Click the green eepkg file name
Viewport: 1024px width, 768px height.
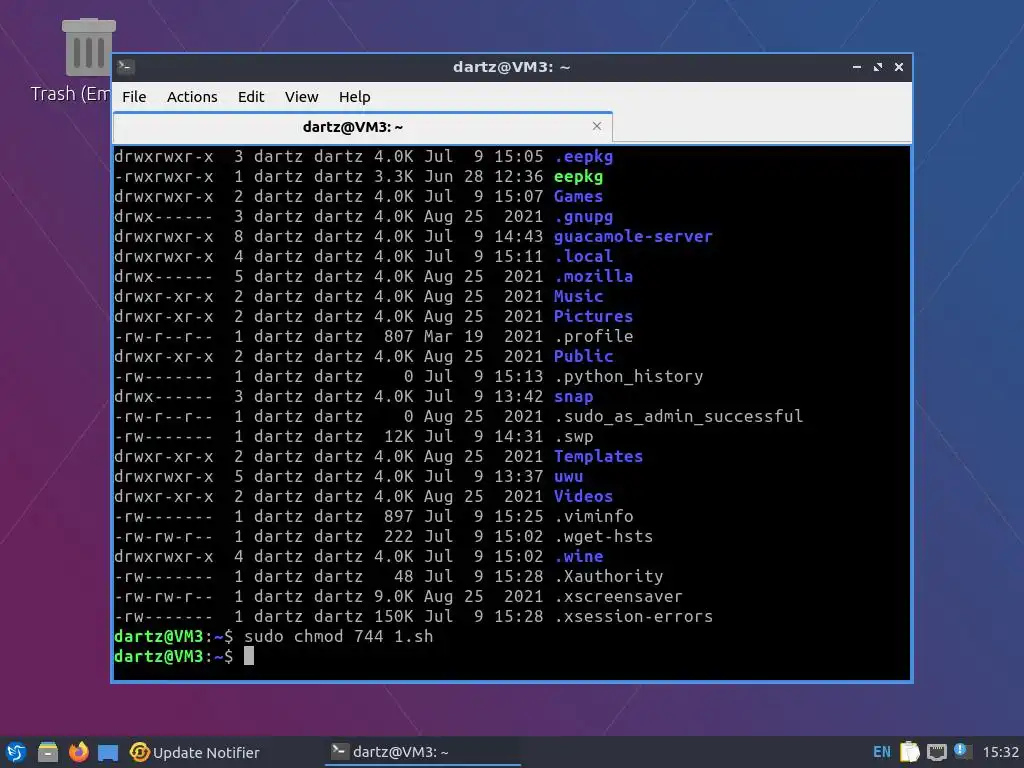click(579, 176)
